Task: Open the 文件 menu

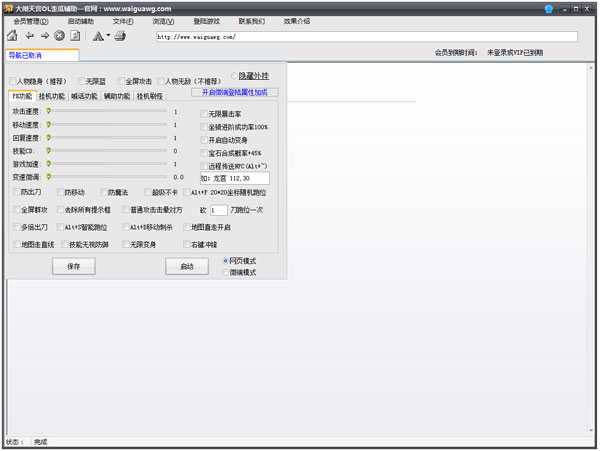Action: (x=123, y=20)
